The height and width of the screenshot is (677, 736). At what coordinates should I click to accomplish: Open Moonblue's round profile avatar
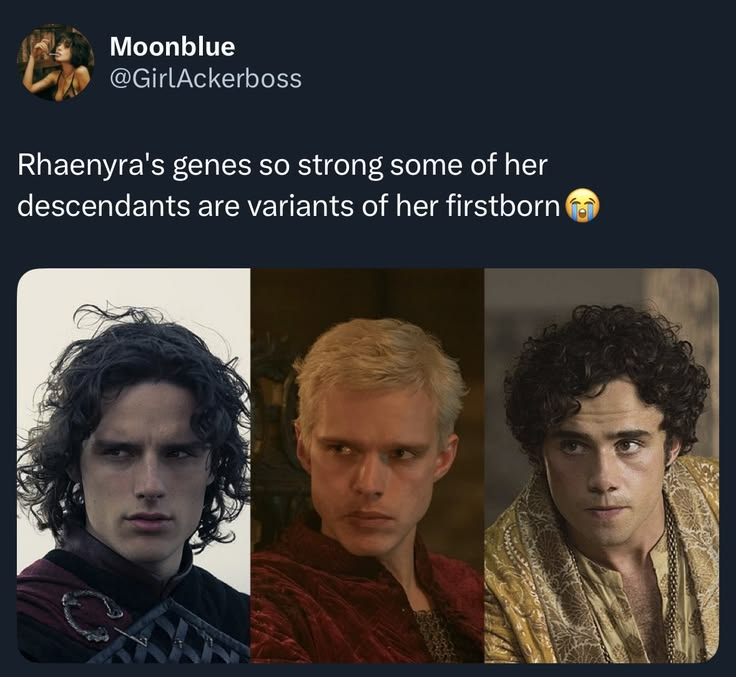[55, 62]
